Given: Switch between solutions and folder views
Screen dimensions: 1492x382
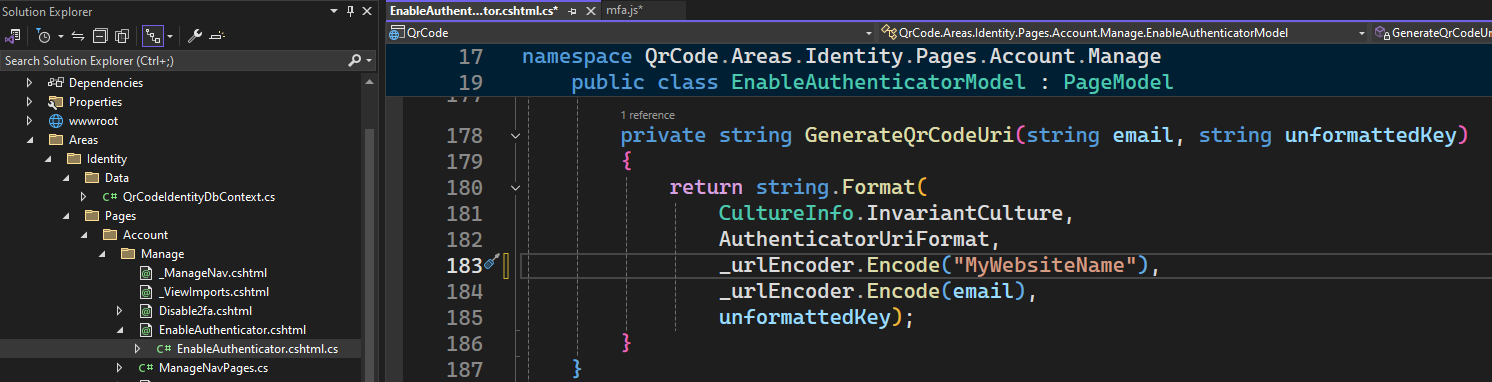Looking at the screenshot, I should click(13, 36).
